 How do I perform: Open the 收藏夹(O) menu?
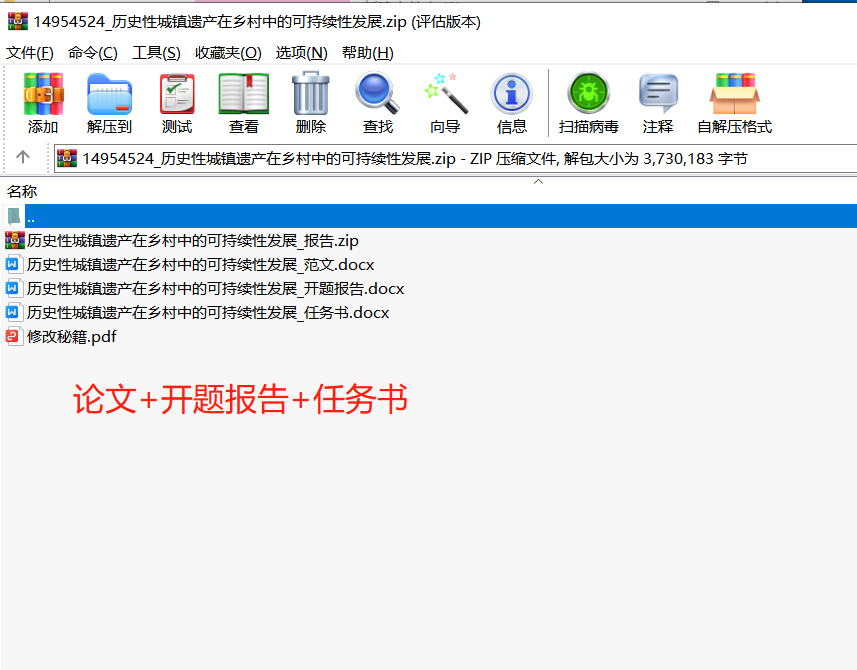(228, 52)
